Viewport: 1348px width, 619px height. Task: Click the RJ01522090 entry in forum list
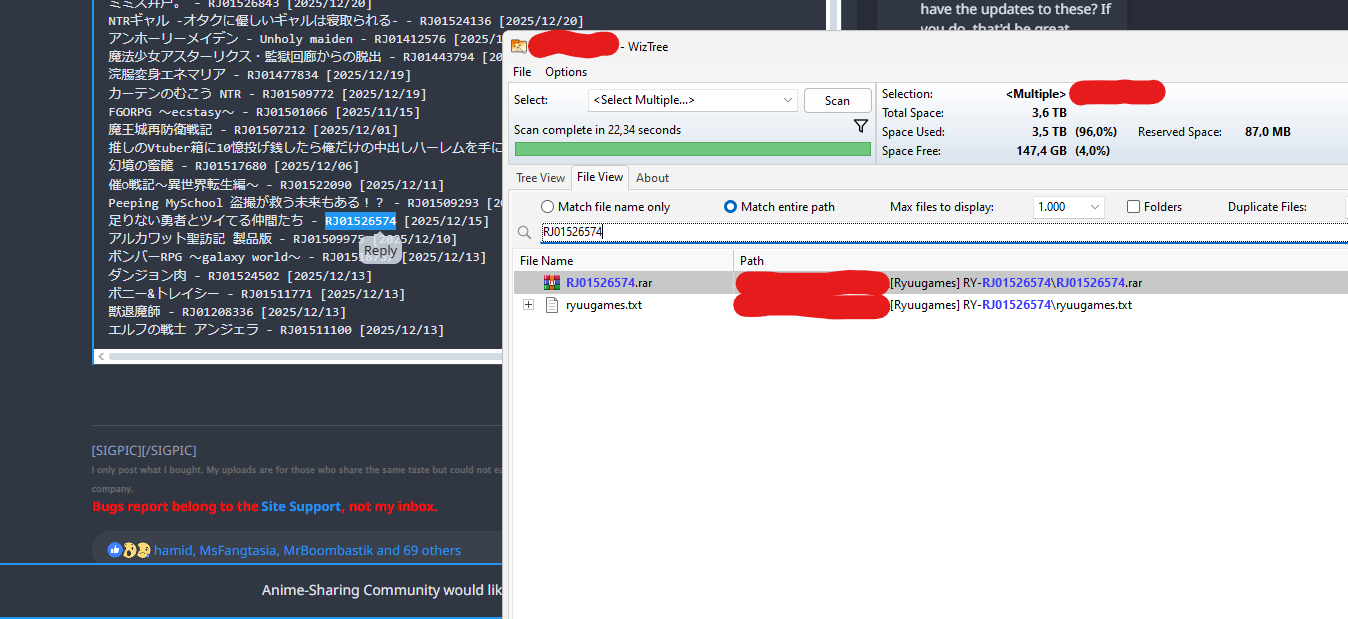click(x=315, y=185)
